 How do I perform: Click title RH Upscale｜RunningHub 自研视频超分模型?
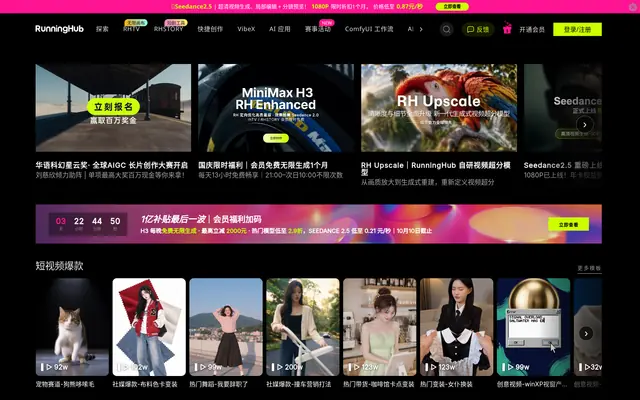click(436, 169)
